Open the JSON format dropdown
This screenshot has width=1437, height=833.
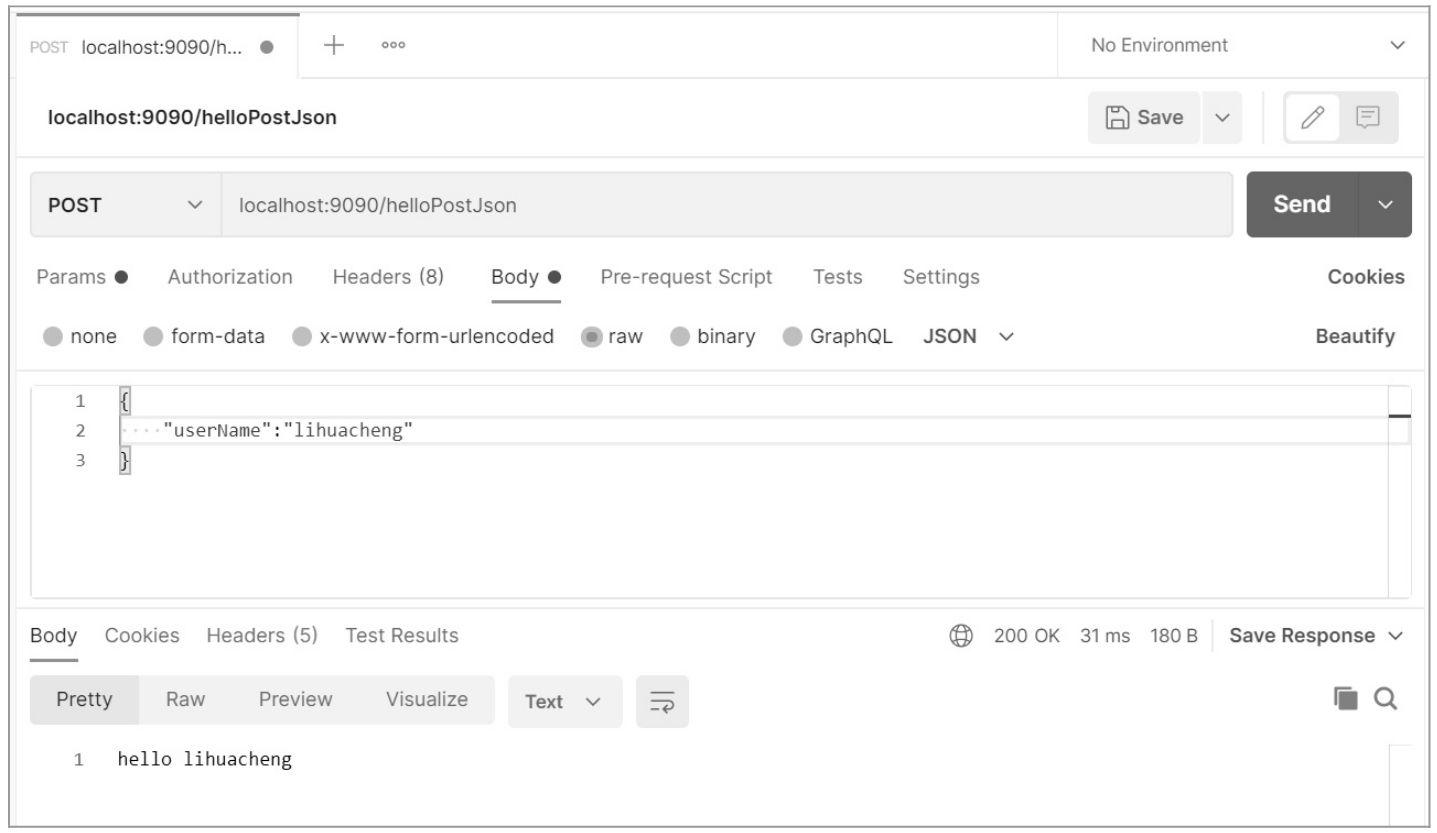pyautogui.click(x=968, y=337)
